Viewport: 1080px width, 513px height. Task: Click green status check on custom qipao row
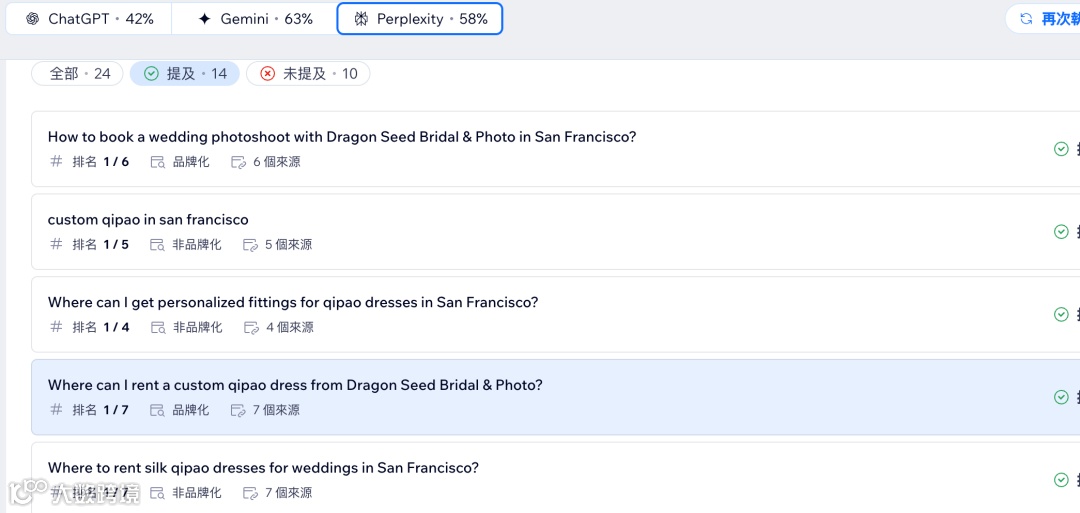coord(1062,232)
